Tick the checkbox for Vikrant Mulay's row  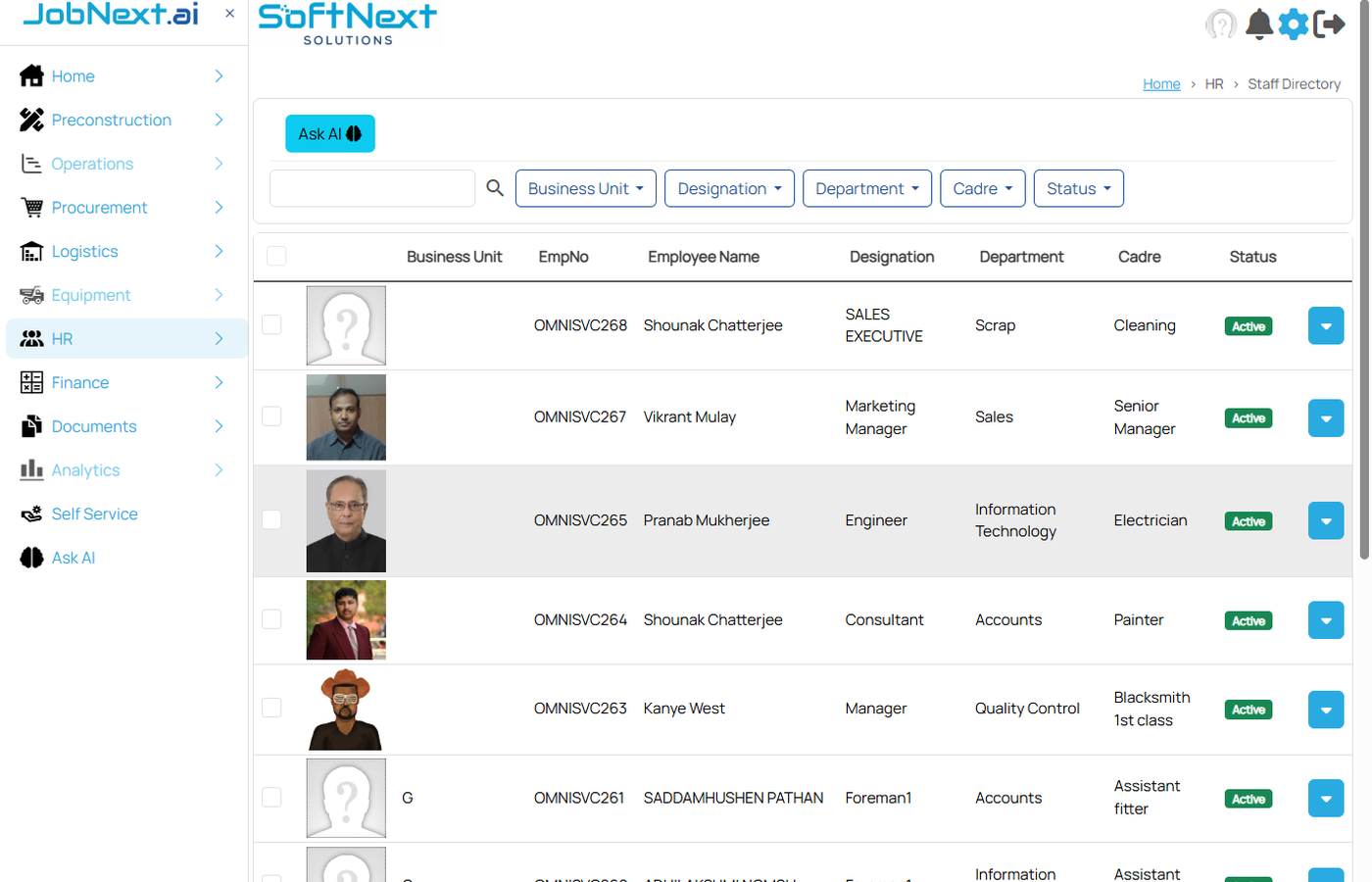click(x=271, y=416)
